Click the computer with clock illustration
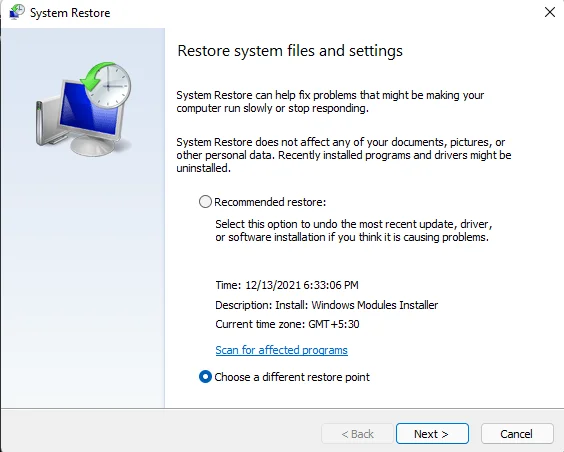This screenshot has height=452, width=564. [83, 108]
